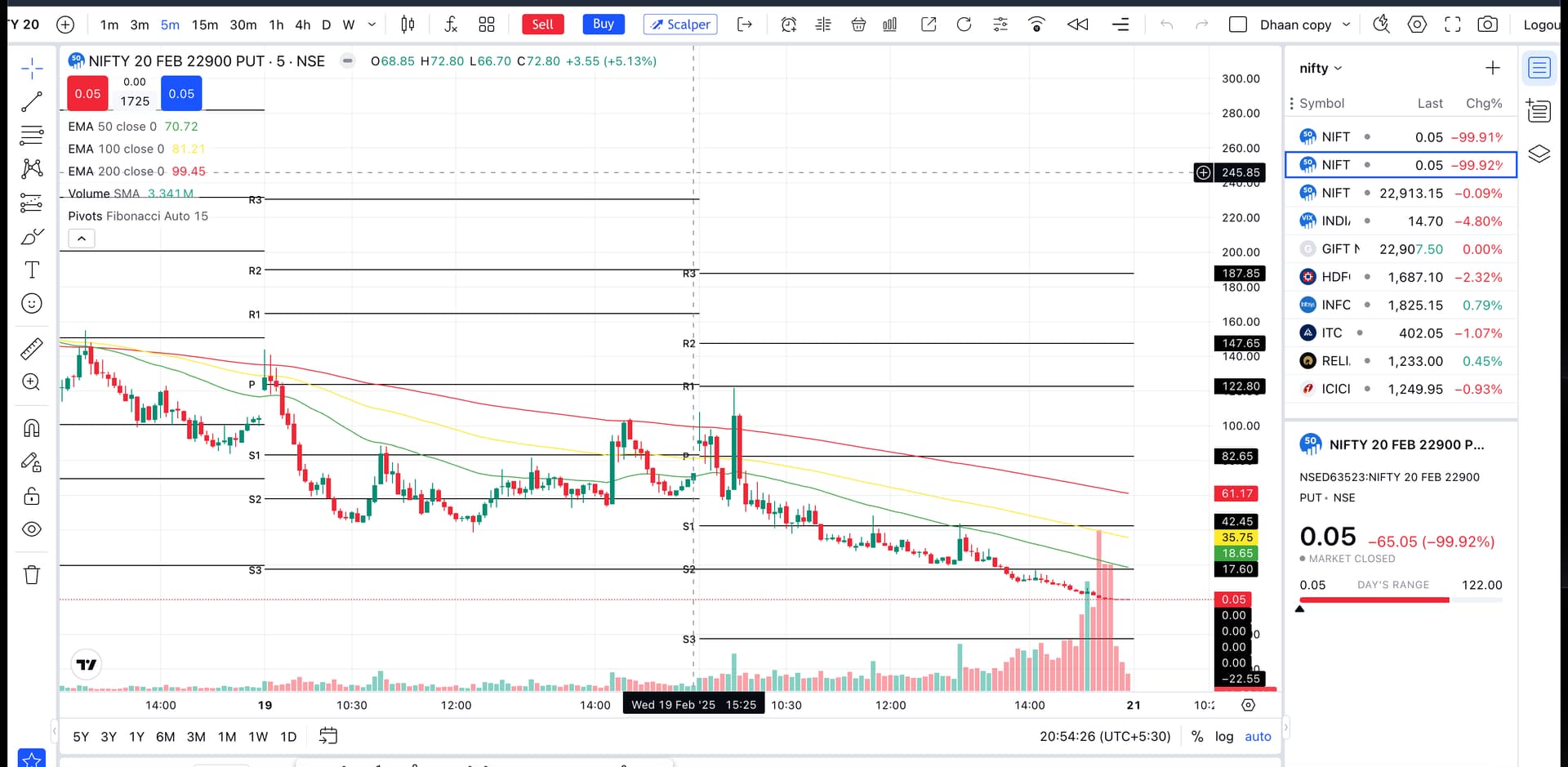
Task: Open the indicator templates grid
Action: [x=487, y=25]
